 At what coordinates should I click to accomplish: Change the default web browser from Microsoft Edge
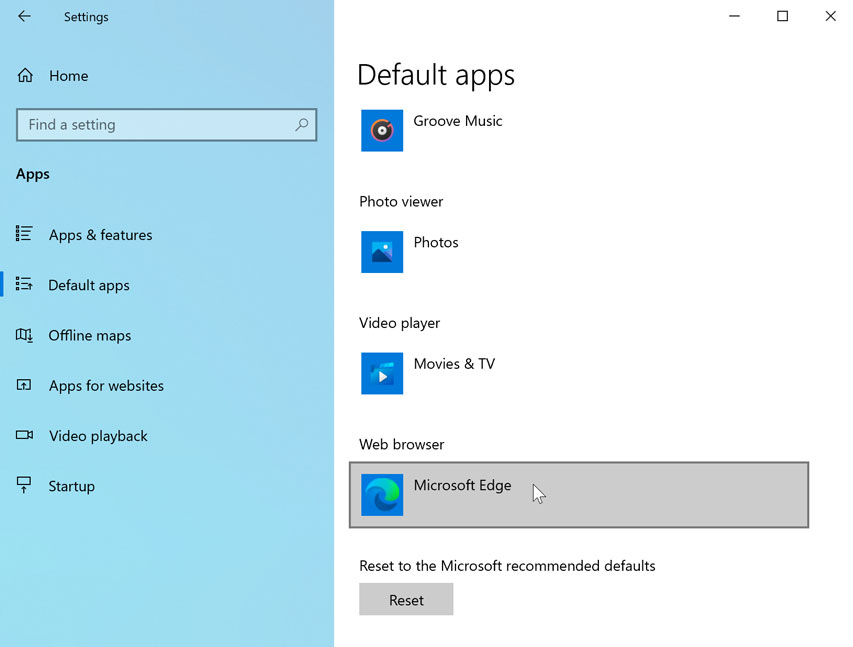tap(578, 495)
